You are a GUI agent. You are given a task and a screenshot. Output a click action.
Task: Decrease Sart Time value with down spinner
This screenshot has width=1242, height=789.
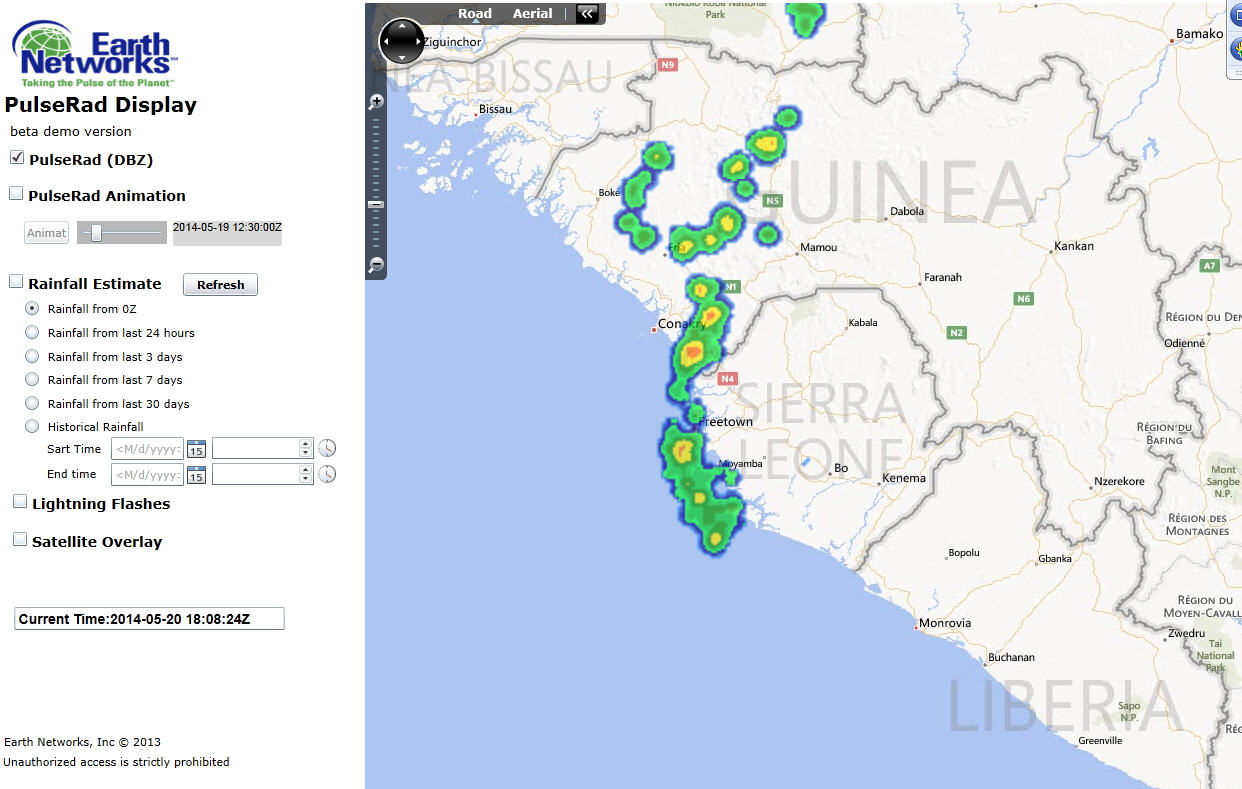(306, 454)
